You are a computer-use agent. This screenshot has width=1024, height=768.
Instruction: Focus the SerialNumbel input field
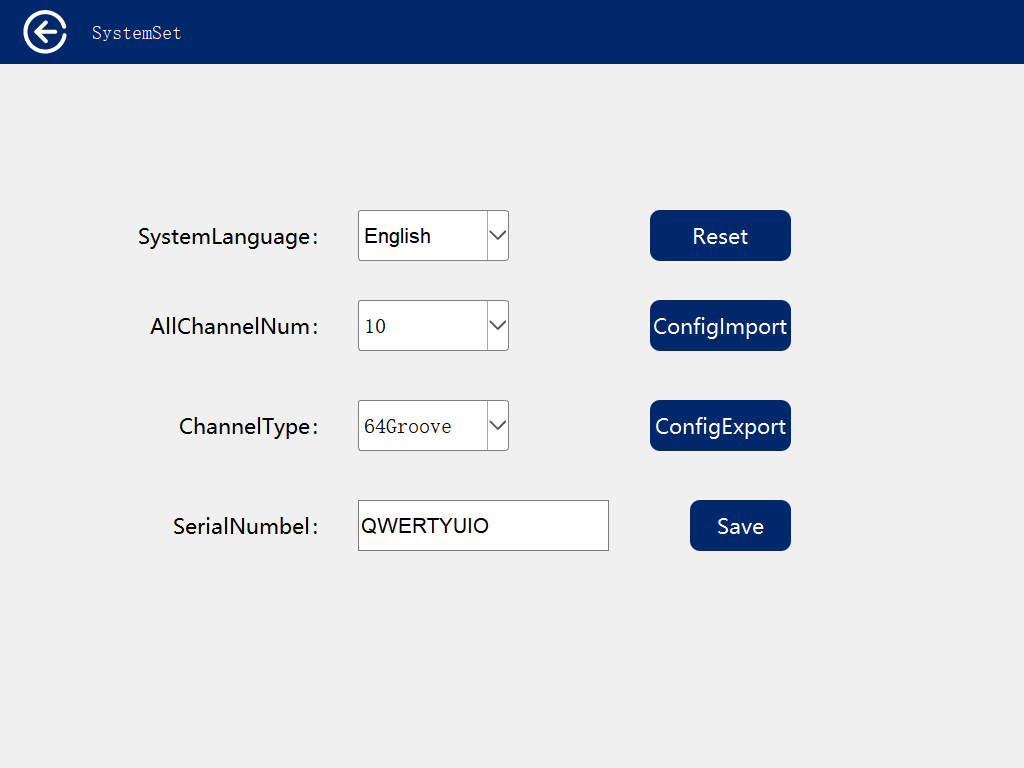(483, 526)
